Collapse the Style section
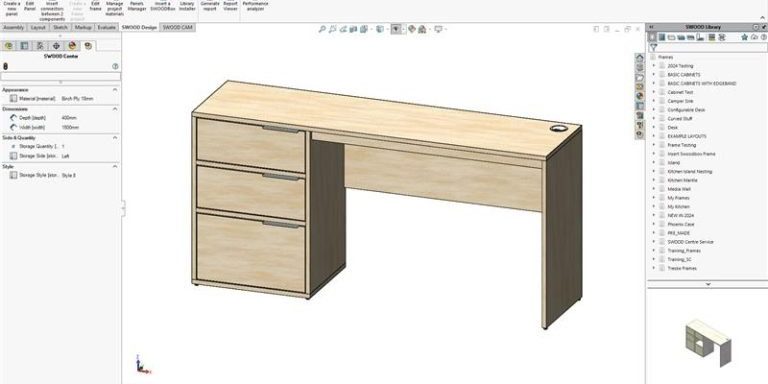Screen dimensions: 768x384 [115, 167]
